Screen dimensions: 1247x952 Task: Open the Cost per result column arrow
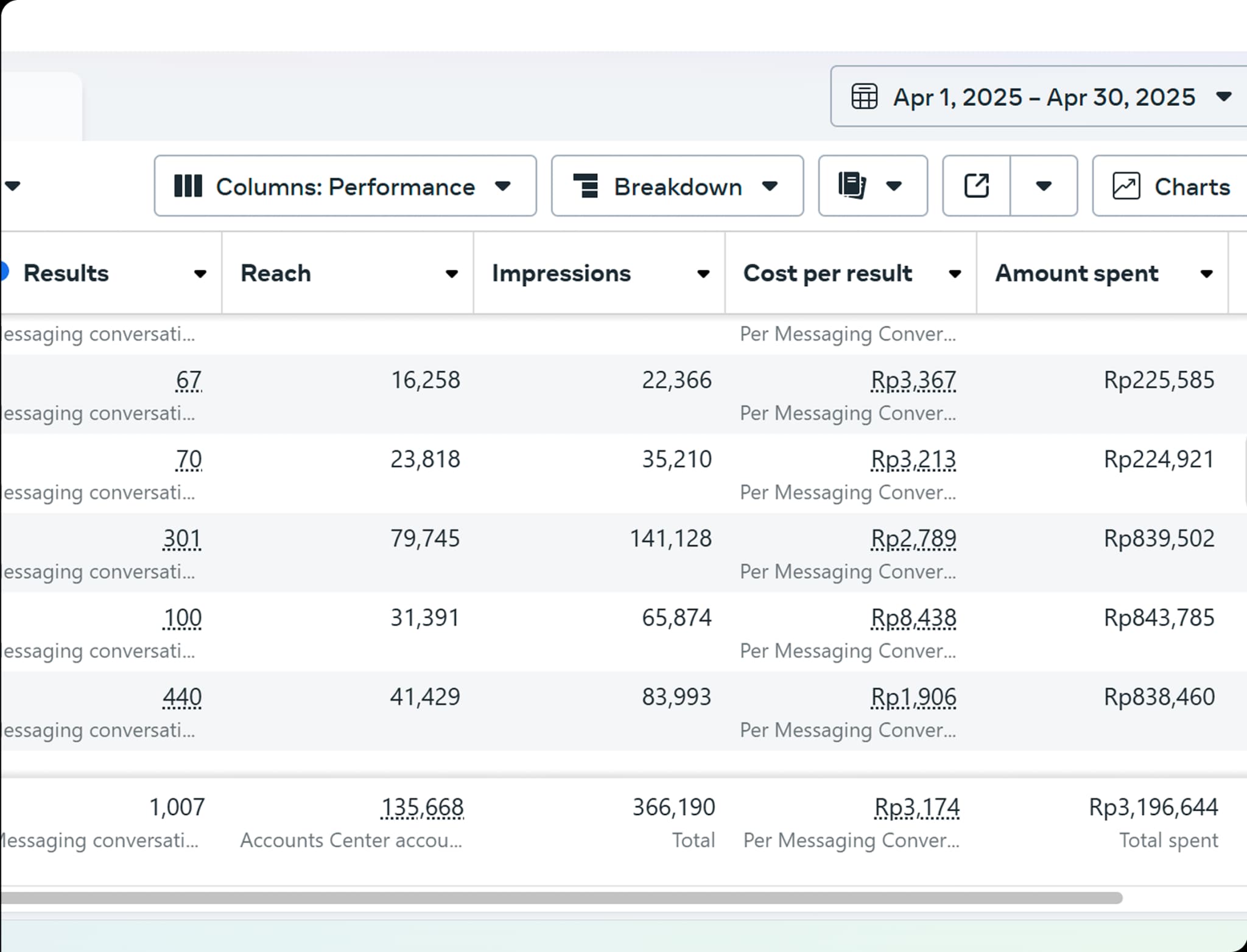(x=955, y=274)
